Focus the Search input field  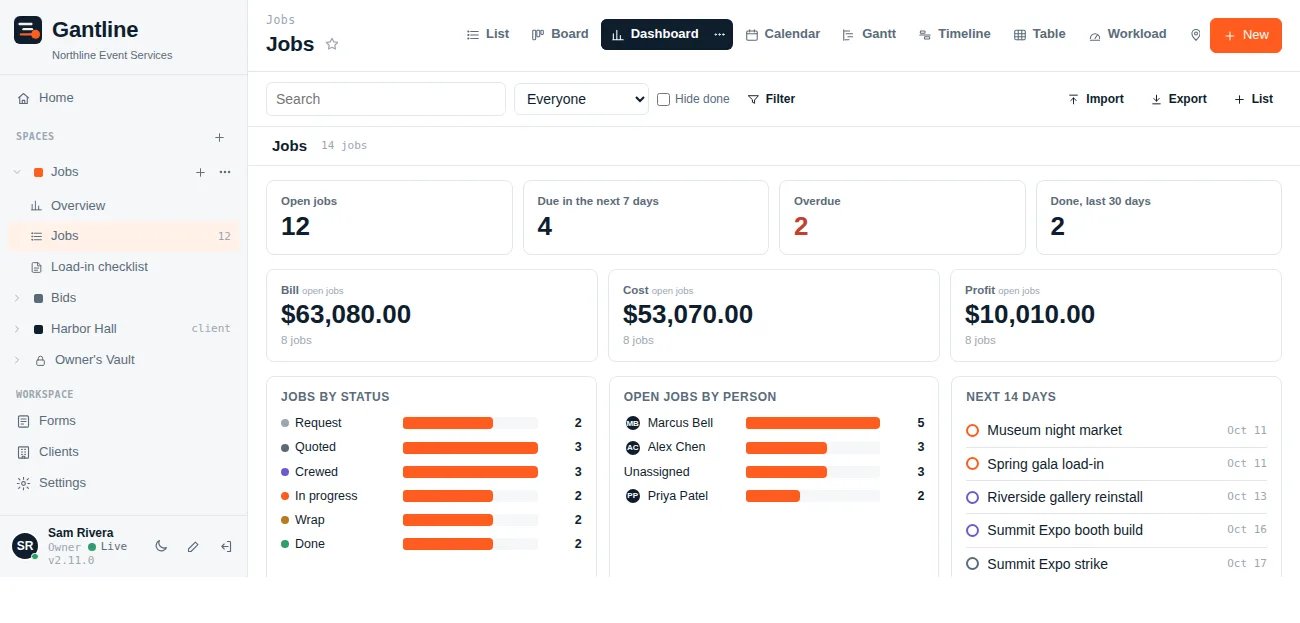point(386,99)
